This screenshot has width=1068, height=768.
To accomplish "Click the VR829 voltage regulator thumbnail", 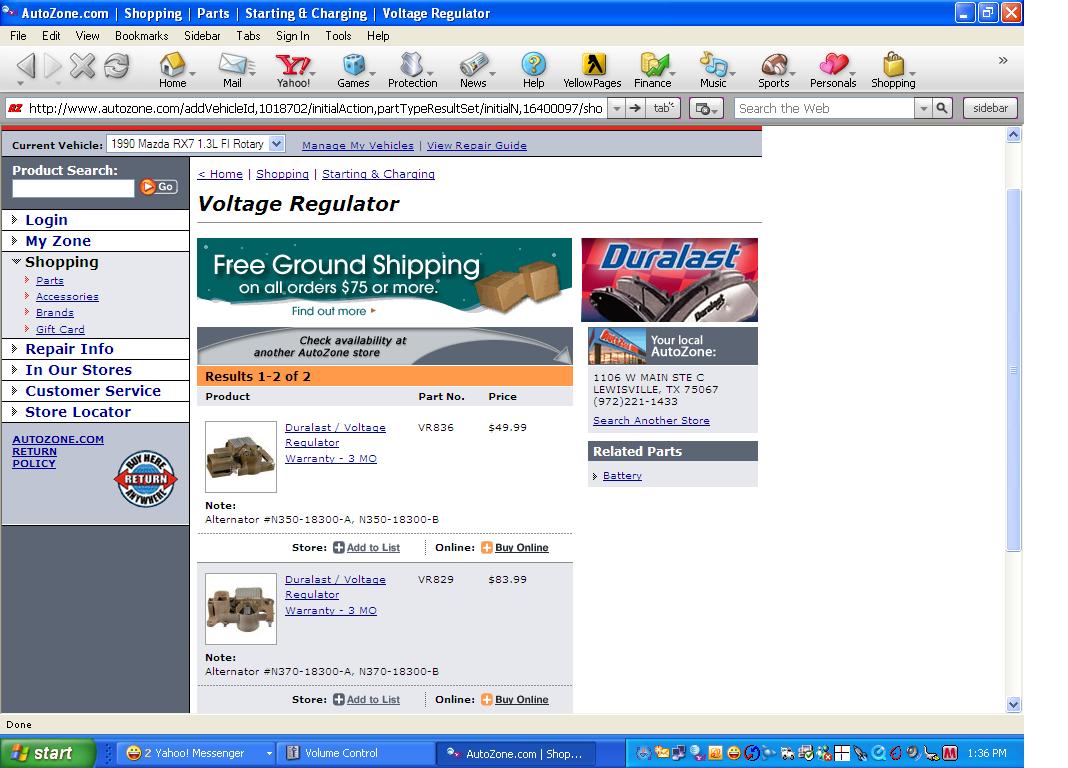I will (x=241, y=609).
